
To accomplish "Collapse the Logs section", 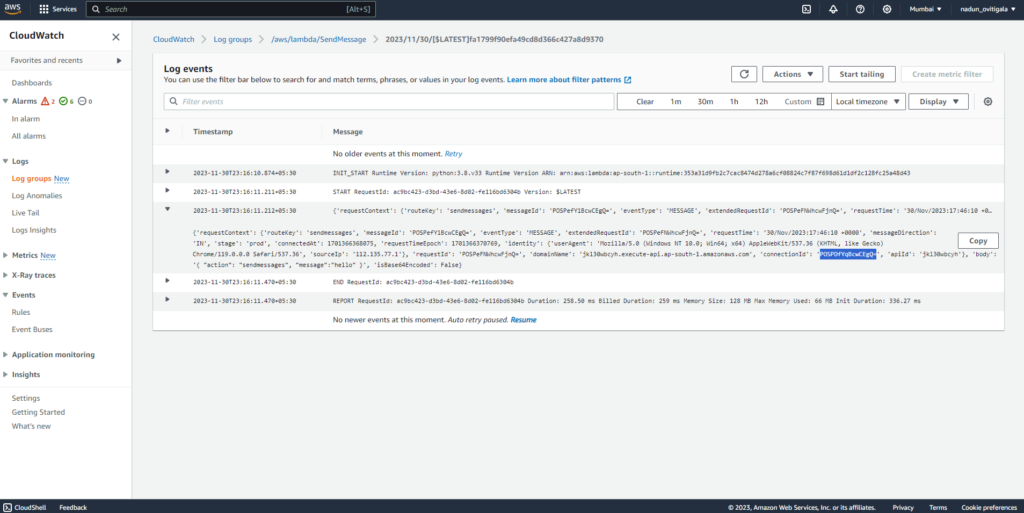I will (6, 161).
